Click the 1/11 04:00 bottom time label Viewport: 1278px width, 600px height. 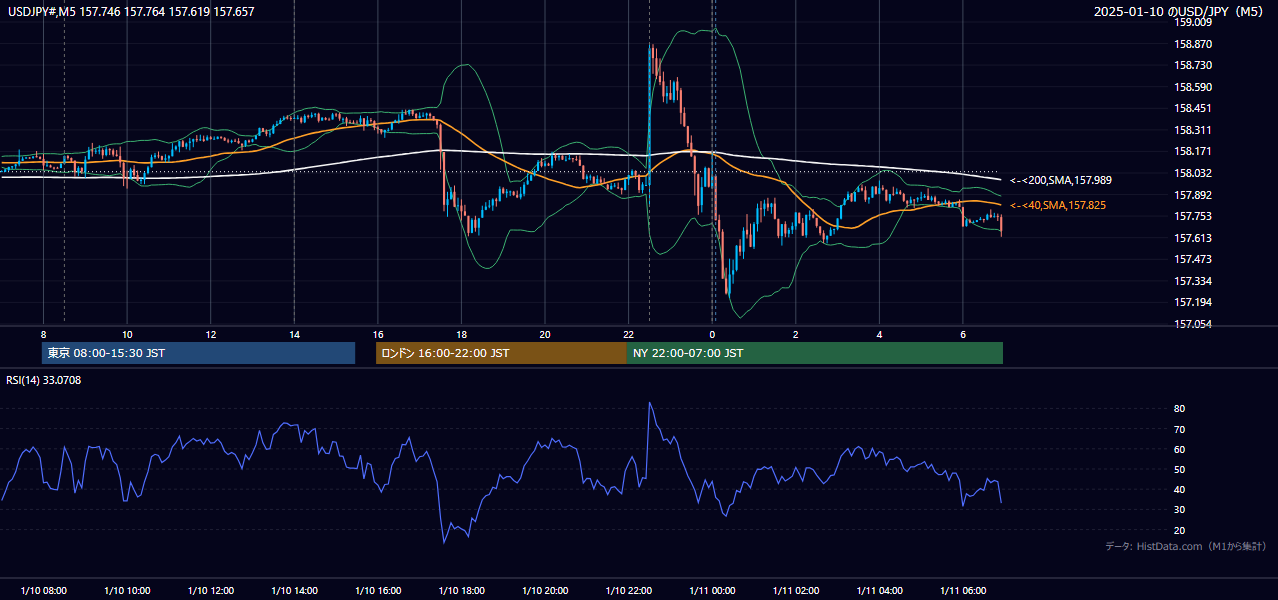(879, 591)
